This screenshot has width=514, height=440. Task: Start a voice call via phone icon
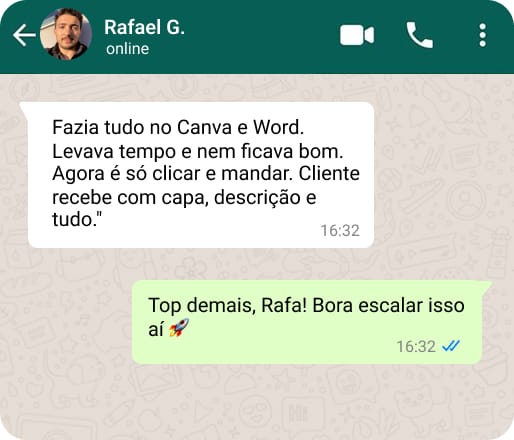pyautogui.click(x=419, y=35)
